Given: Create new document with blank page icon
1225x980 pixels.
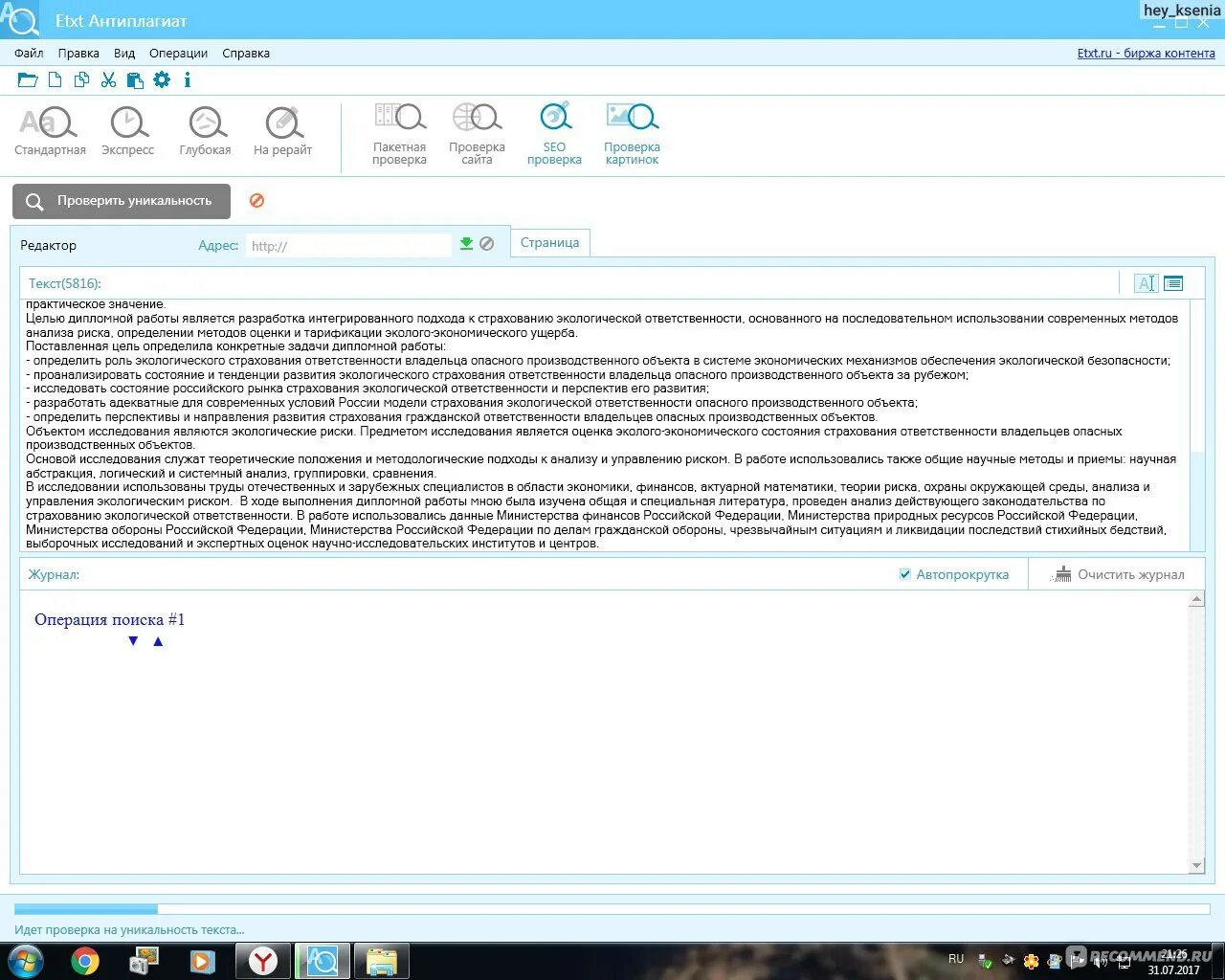Looking at the screenshot, I should (56, 80).
